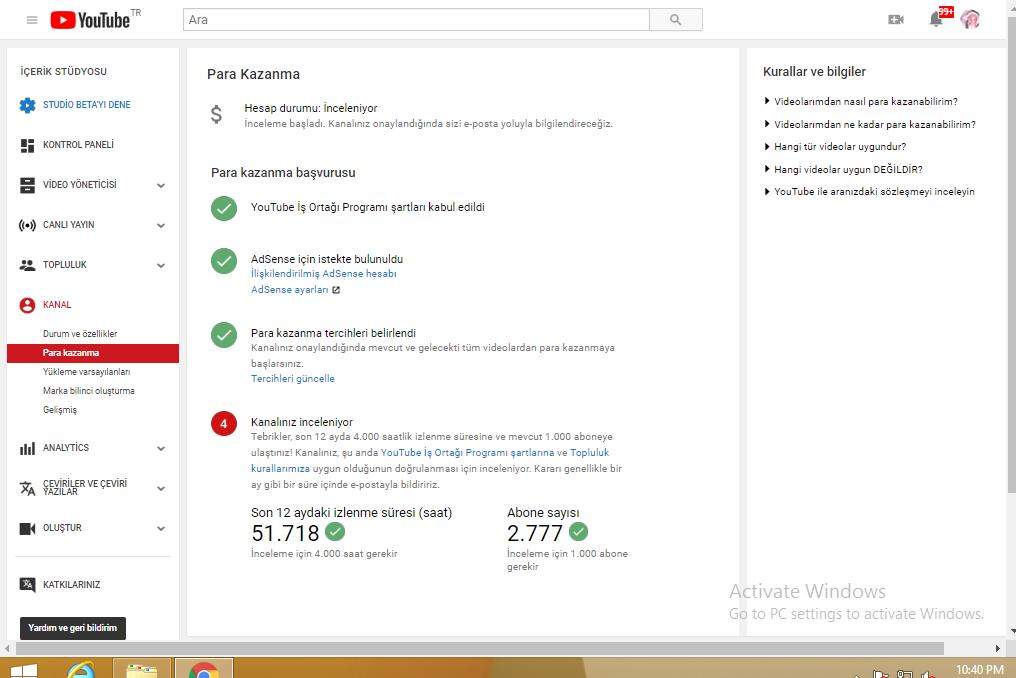
Task: Click the Video Yöneticisi icon
Action: pyautogui.click(x=27, y=185)
